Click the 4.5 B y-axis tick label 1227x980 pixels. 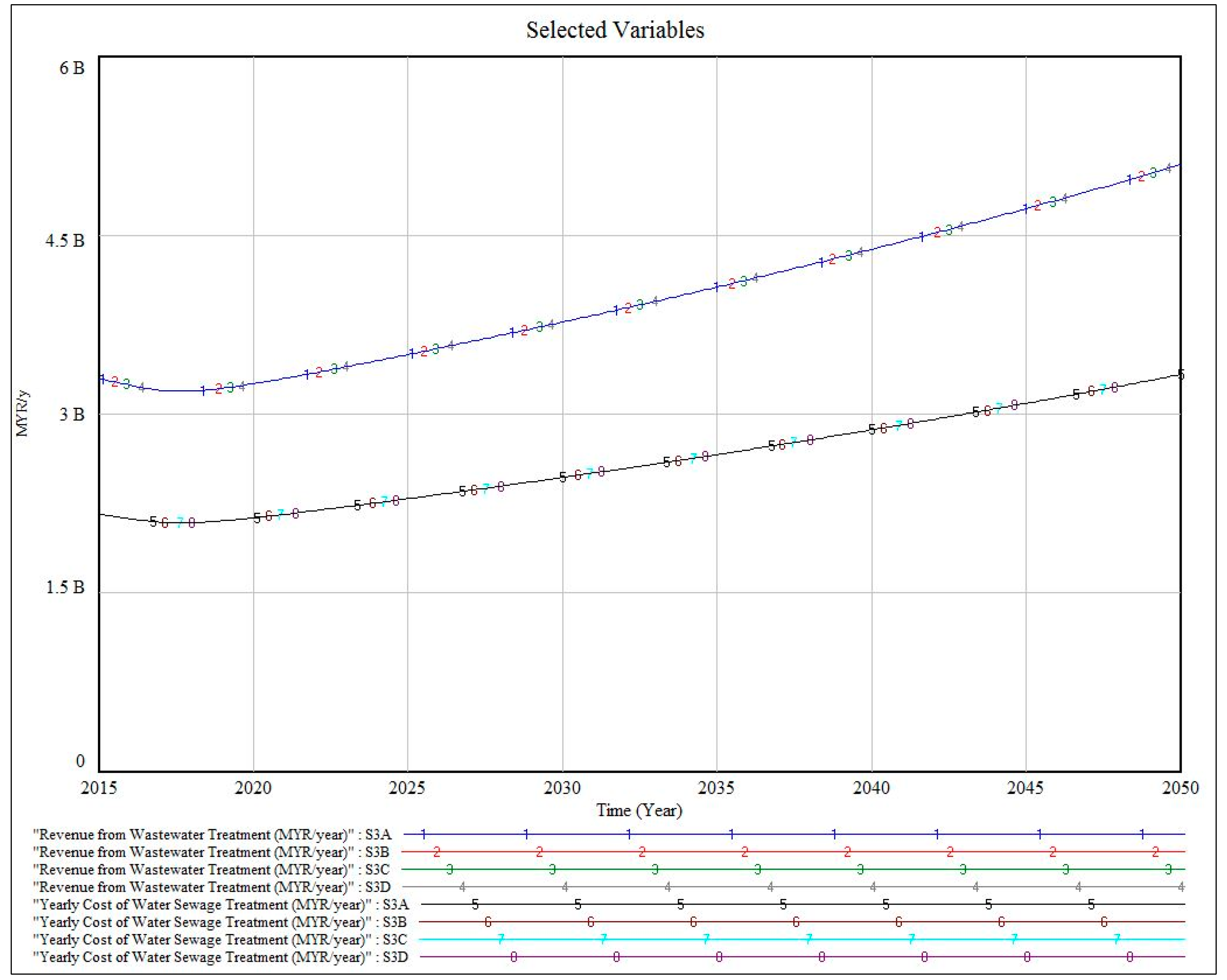pos(65,241)
